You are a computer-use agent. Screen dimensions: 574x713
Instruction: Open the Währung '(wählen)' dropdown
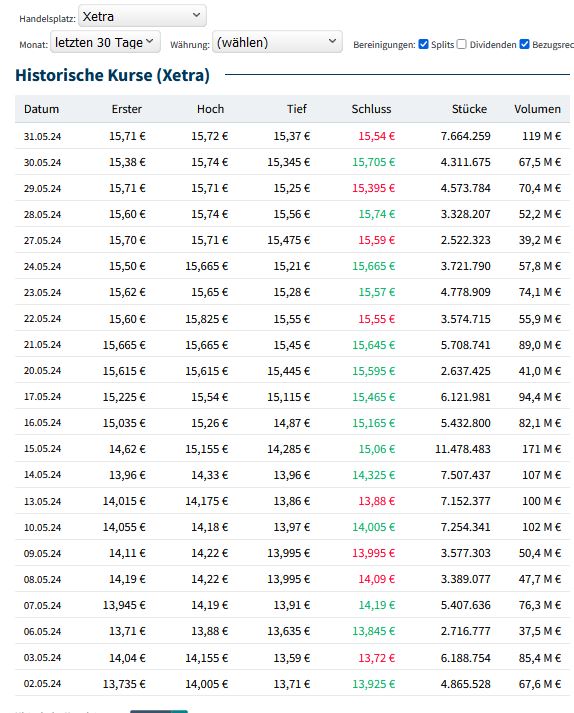277,42
